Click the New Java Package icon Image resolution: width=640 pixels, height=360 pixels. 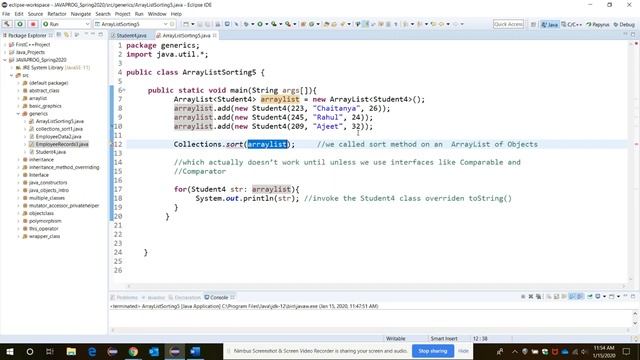pos(303,24)
